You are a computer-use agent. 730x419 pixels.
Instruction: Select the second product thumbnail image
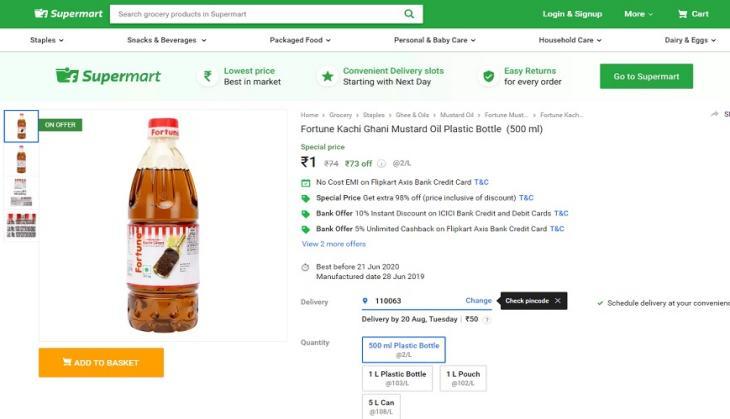pyautogui.click(x=21, y=159)
